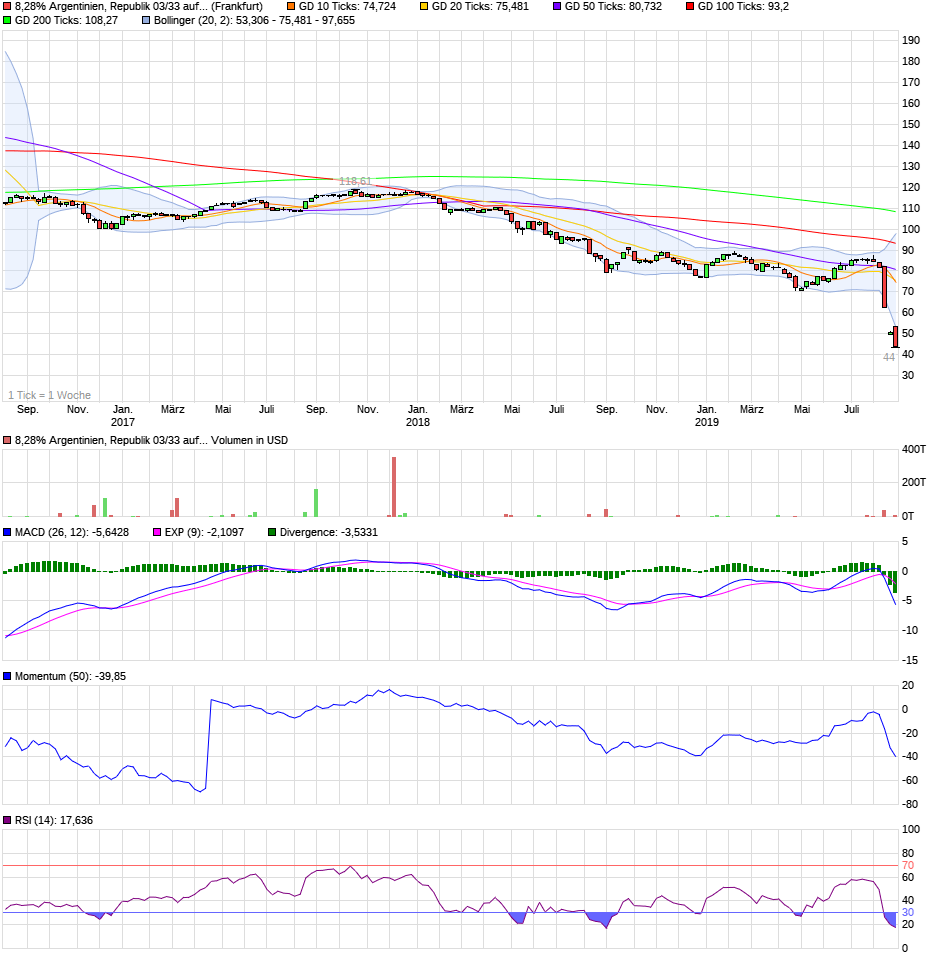Select the GD 10 Ticks: 74,724 label

click(x=347, y=7)
